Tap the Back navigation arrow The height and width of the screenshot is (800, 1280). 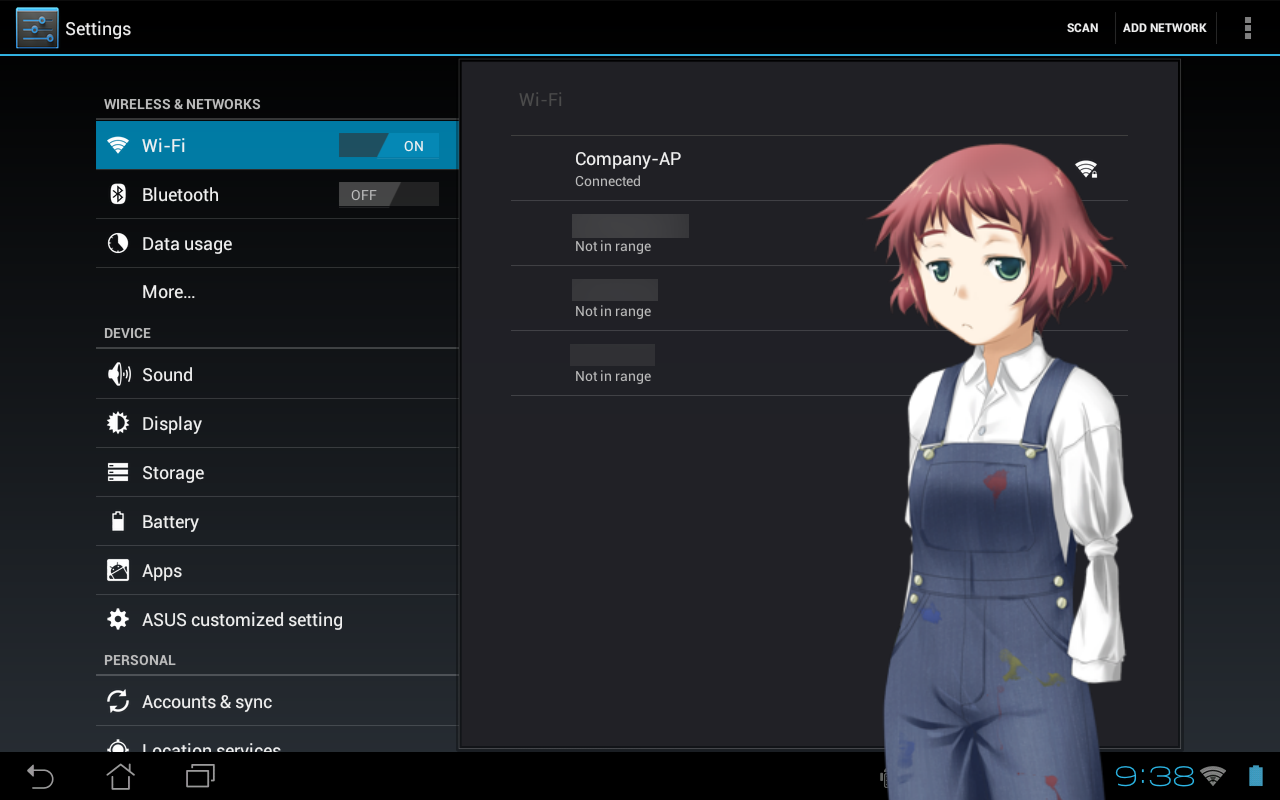click(40, 776)
